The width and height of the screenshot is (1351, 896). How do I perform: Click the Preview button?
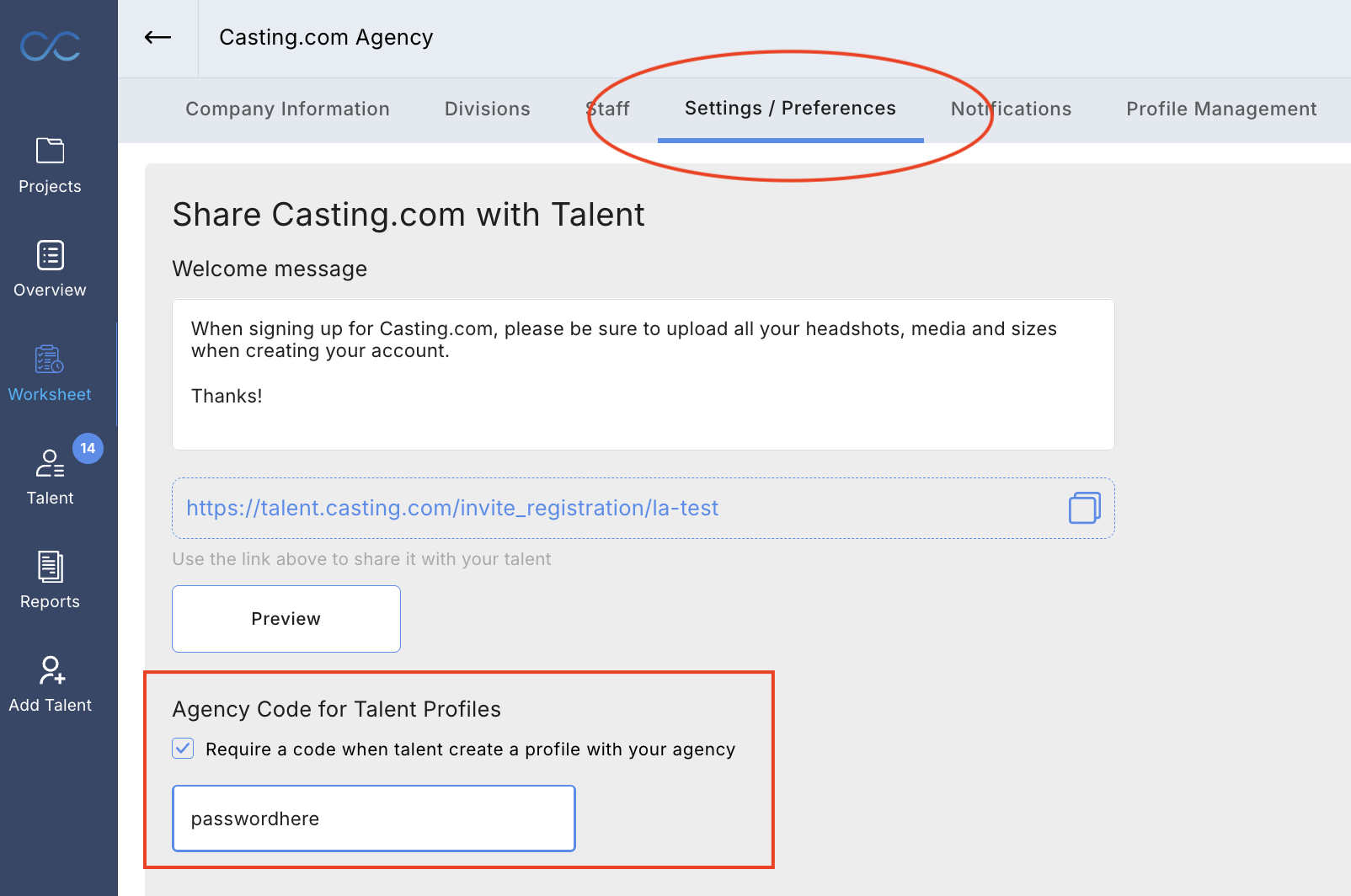[286, 619]
